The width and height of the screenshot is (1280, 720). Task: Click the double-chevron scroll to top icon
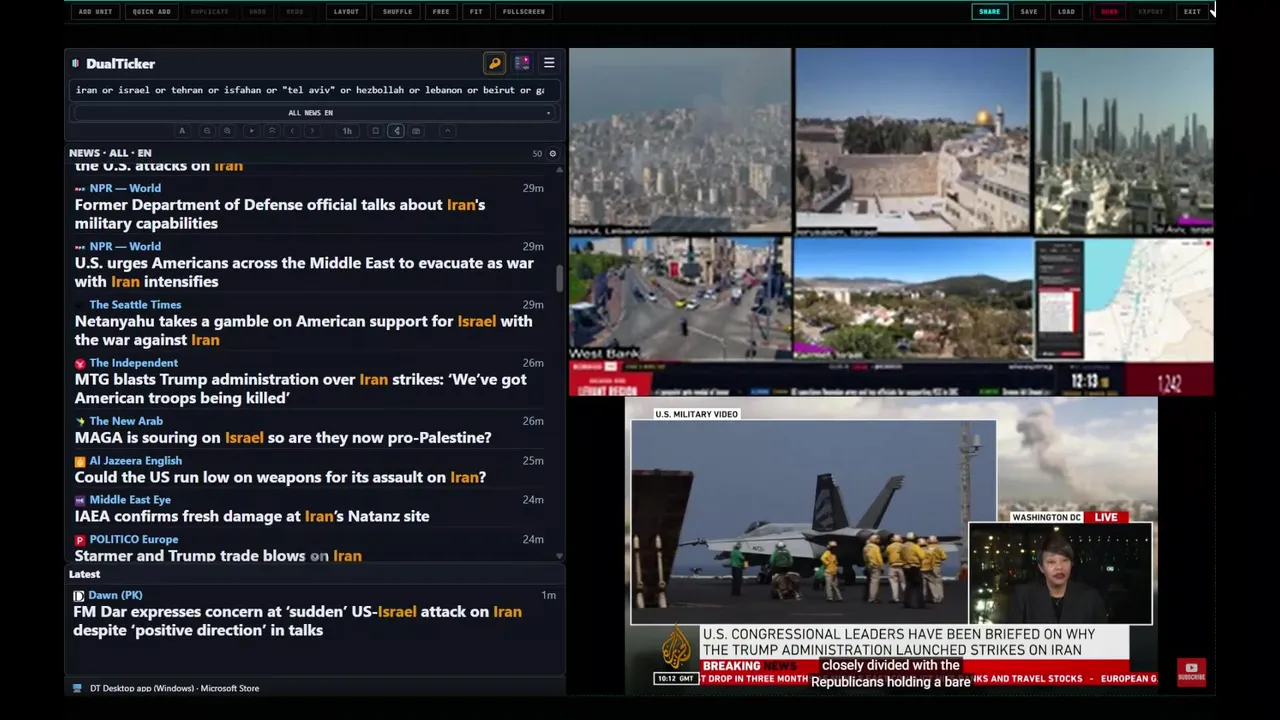tap(271, 131)
